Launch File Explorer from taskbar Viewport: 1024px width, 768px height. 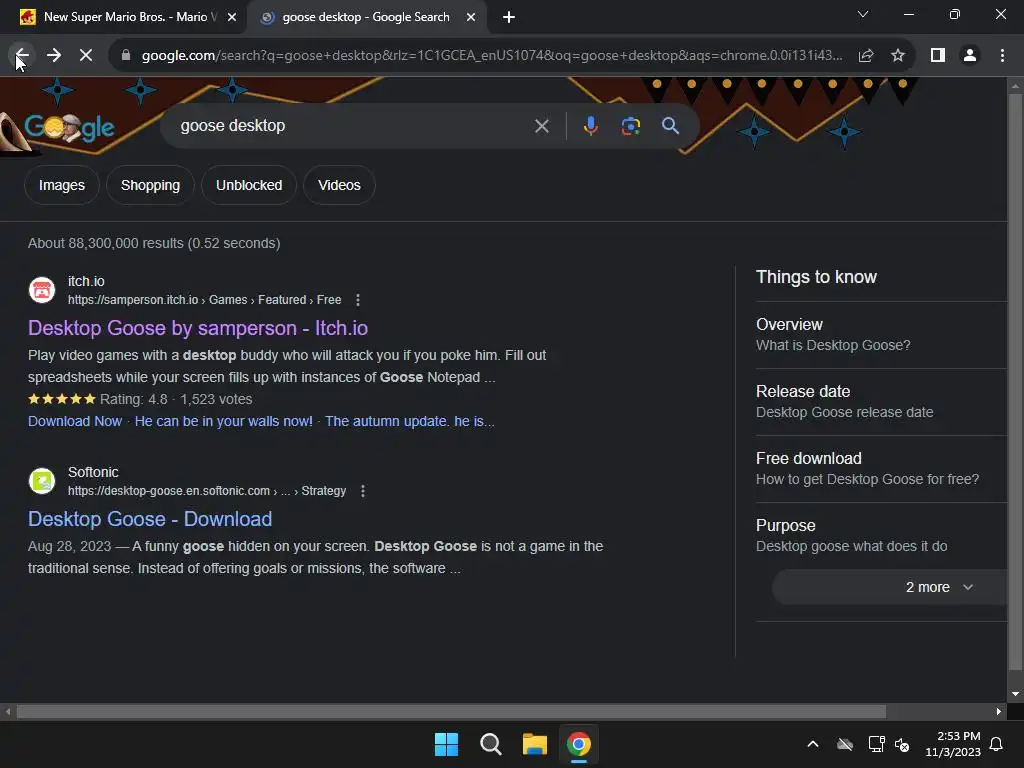coord(535,744)
